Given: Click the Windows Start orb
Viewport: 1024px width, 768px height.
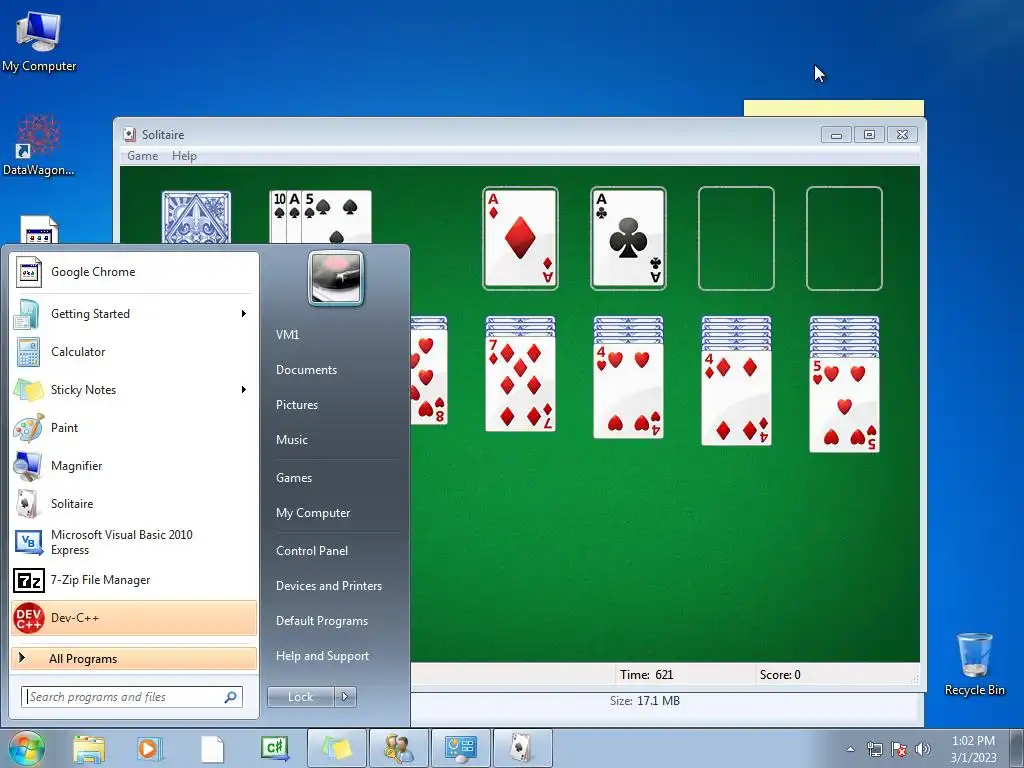Looking at the screenshot, I should (27, 748).
